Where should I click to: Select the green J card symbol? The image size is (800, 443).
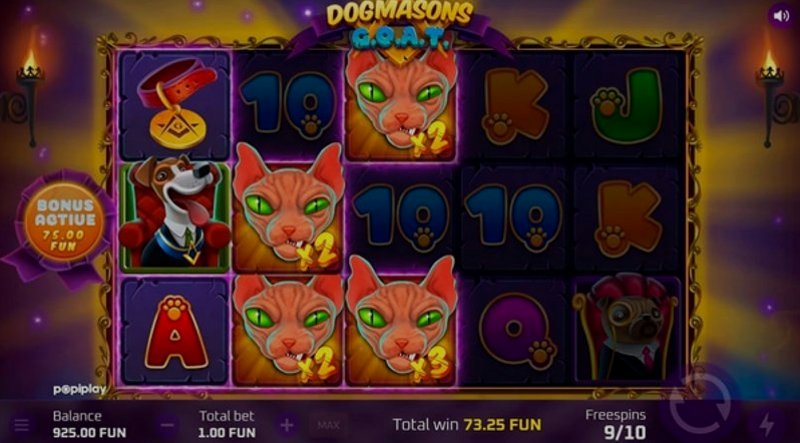pos(628,107)
